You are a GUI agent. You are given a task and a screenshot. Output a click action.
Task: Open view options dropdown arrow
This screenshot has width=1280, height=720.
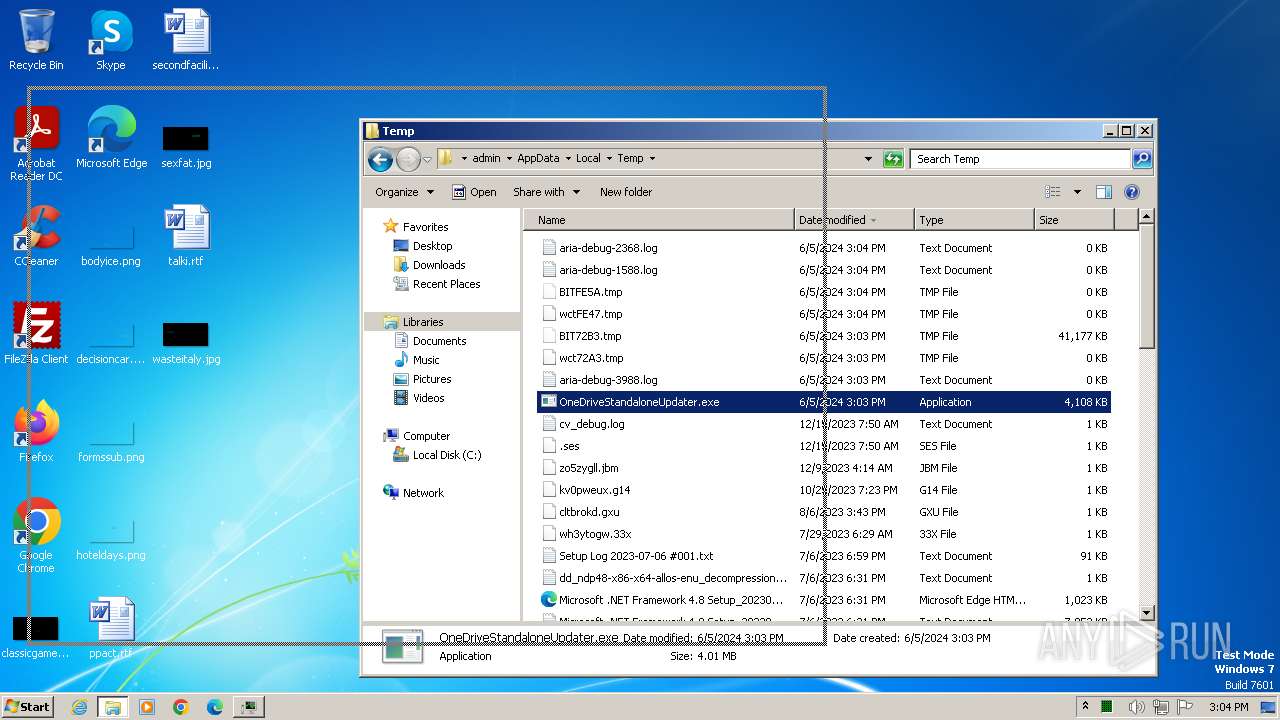1077,192
